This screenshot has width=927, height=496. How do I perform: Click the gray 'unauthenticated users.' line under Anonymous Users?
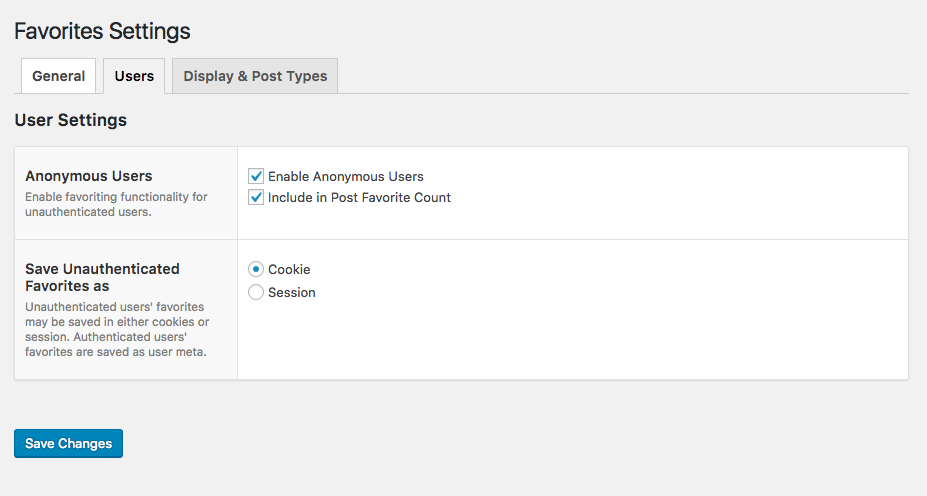click(x=86, y=212)
